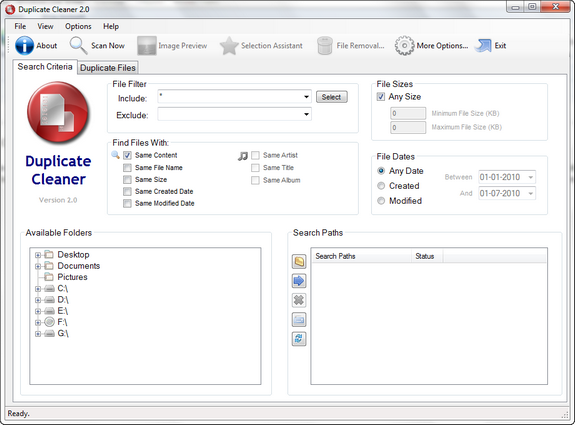Tick the Same Album checkbox
575x425 pixels.
tap(255, 180)
